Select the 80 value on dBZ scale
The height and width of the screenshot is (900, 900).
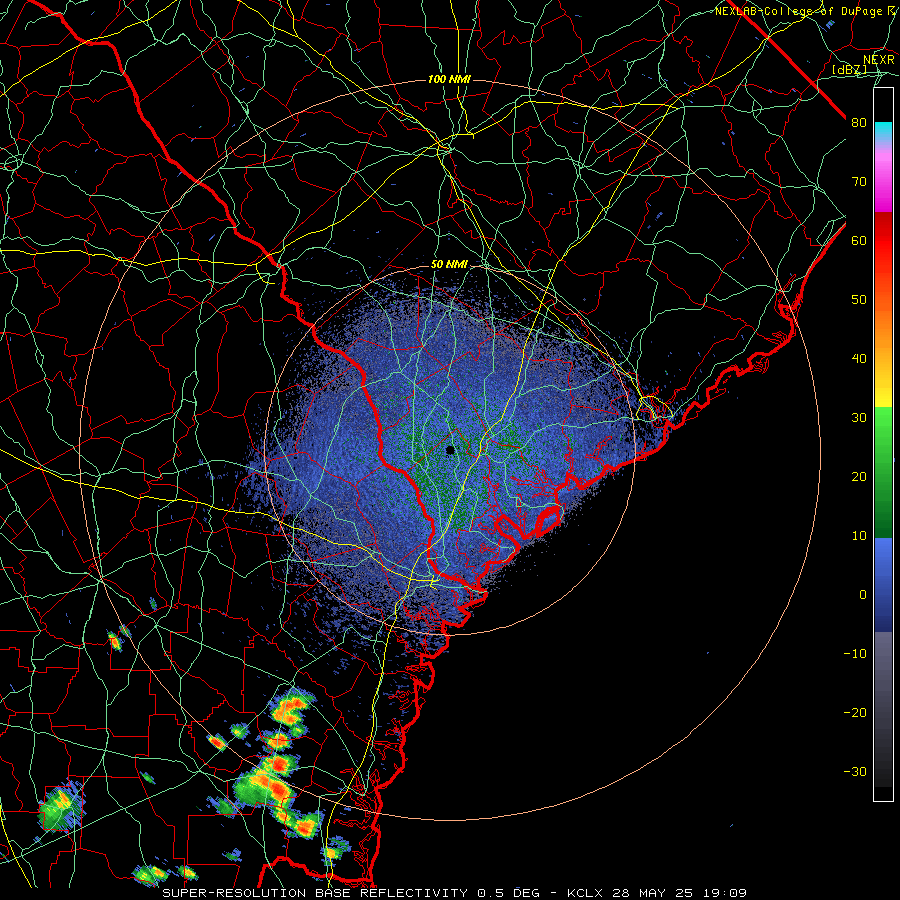tap(859, 123)
